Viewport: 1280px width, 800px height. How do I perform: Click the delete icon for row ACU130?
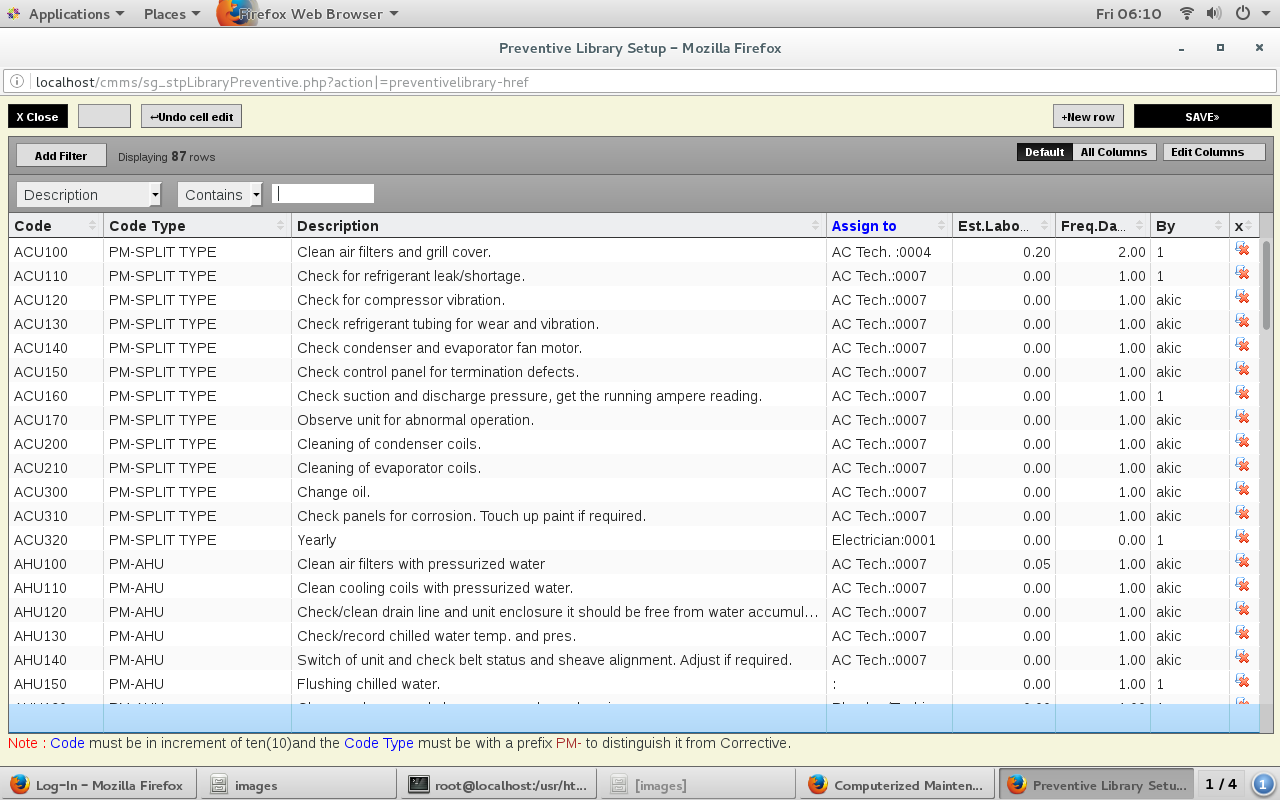tap(1242, 322)
